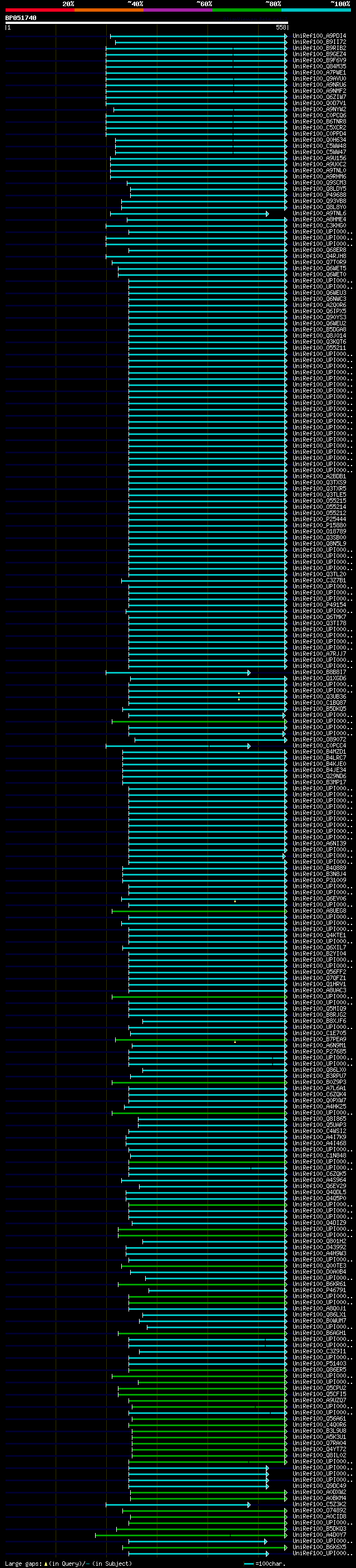Click the UniRef100_Q90YS3 label
The image size is (356, 1568).
(x=319, y=317)
